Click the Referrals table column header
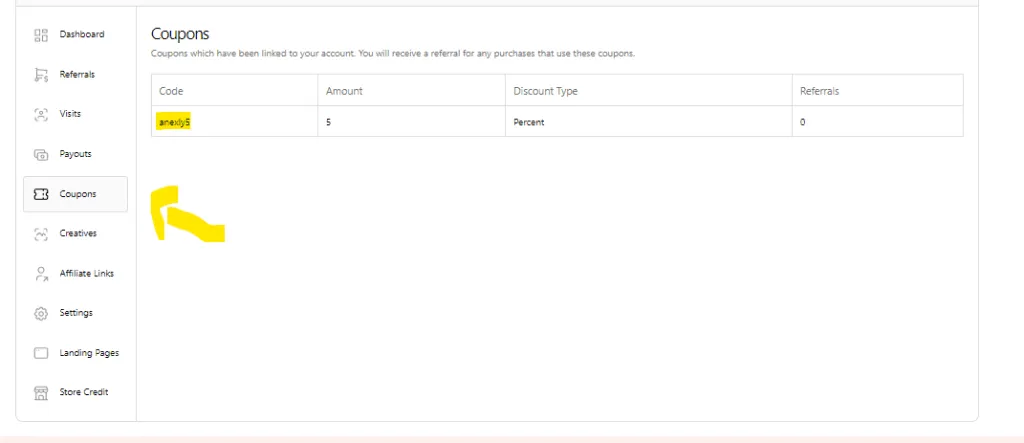Viewport: 1024px width, 443px height. point(820,91)
